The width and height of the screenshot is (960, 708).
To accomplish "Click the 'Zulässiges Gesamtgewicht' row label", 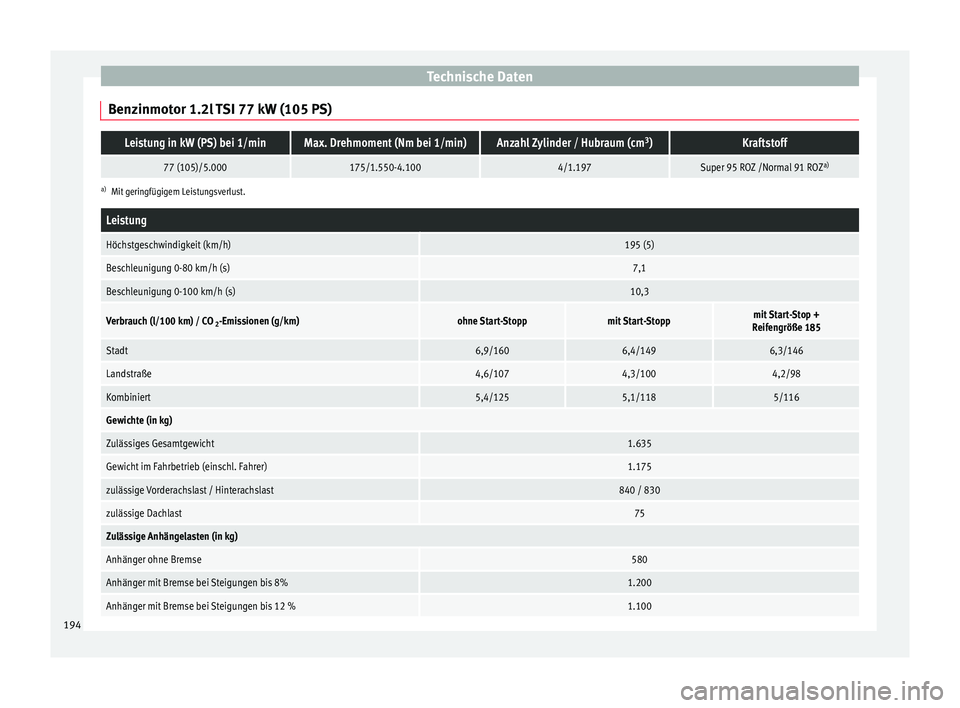I will click(x=160, y=443).
